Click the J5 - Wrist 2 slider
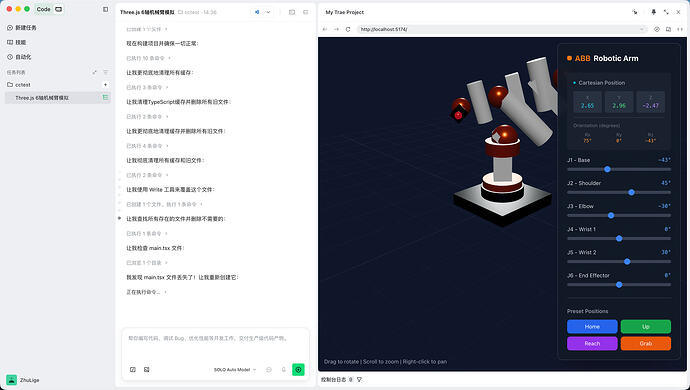The width and height of the screenshot is (690, 390). (x=619, y=261)
